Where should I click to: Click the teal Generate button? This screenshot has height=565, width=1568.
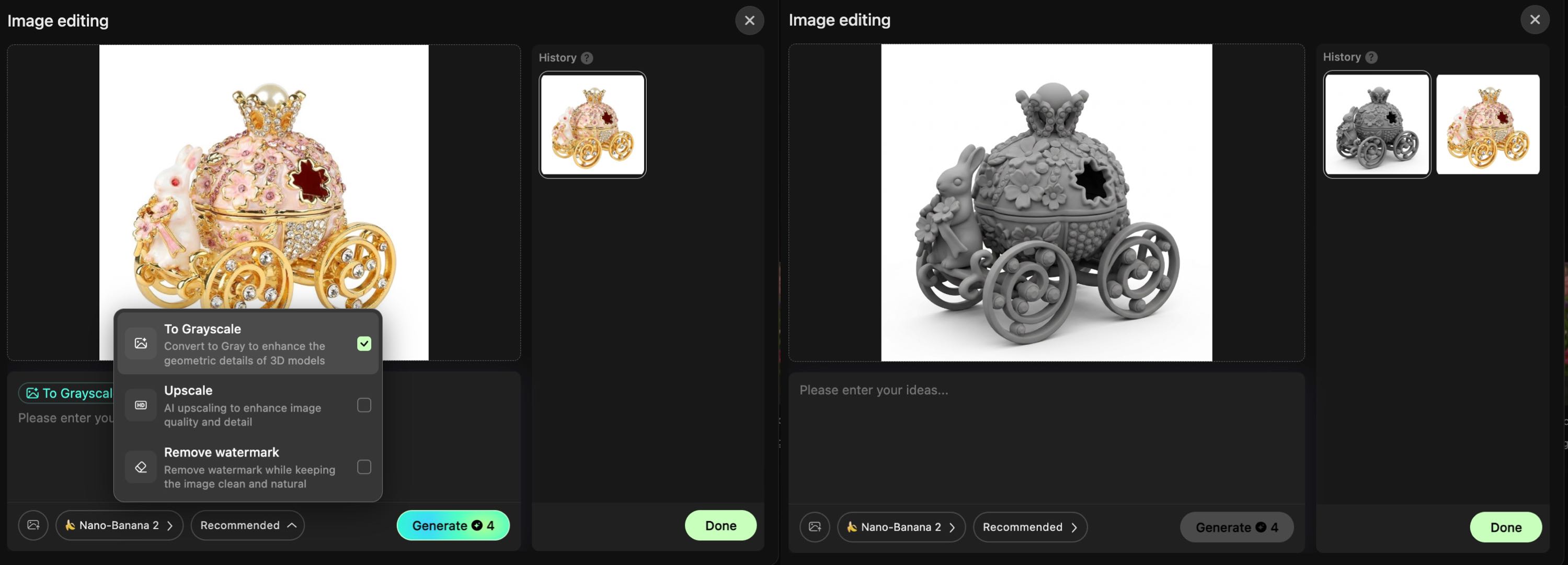point(453,525)
